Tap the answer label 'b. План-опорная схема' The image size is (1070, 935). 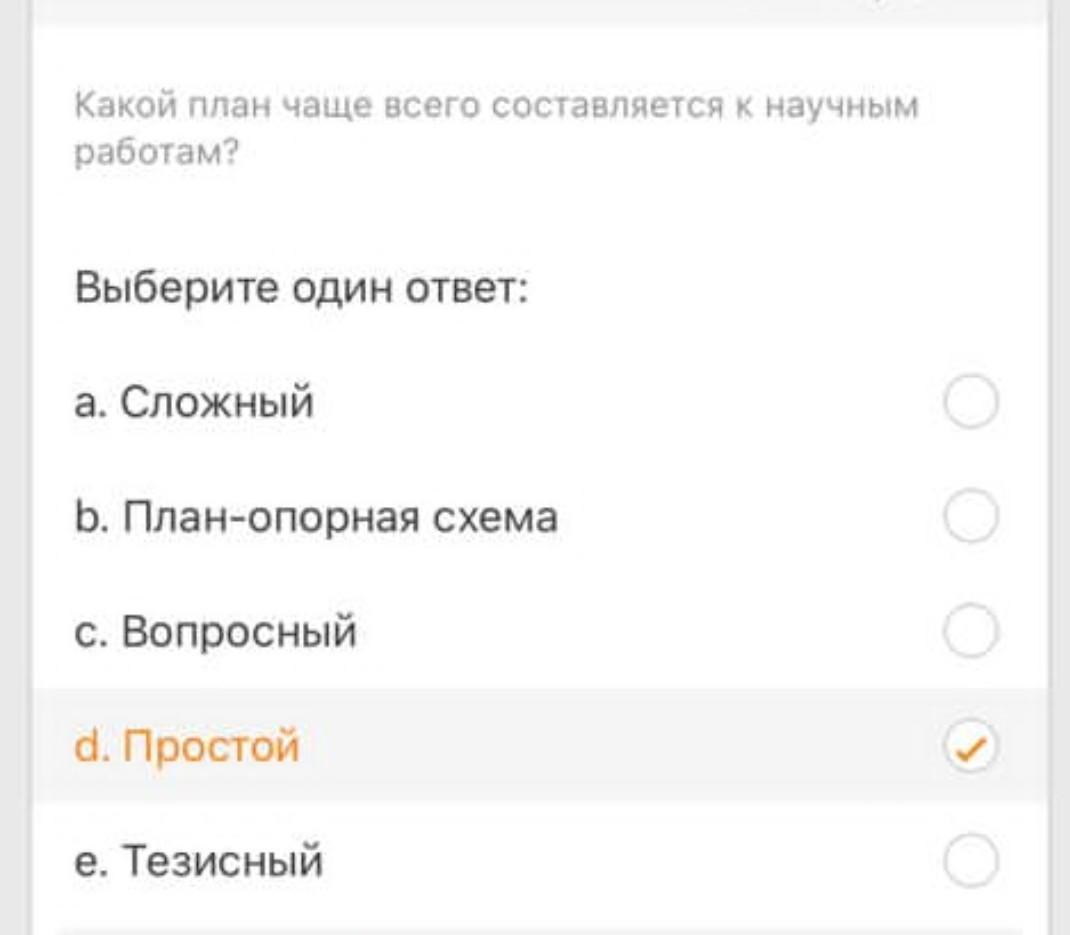coord(316,517)
